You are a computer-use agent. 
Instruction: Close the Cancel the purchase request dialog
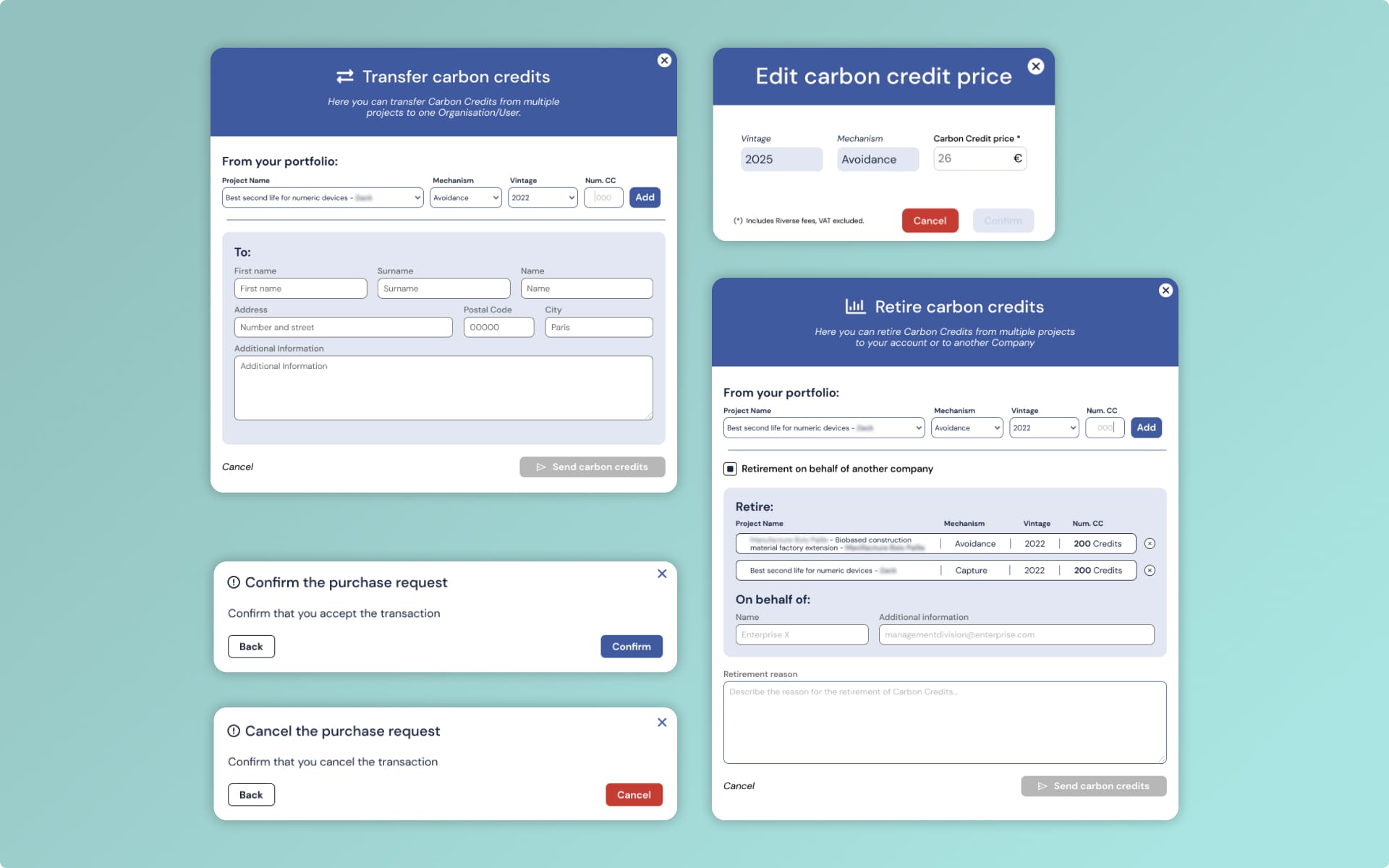(x=661, y=723)
